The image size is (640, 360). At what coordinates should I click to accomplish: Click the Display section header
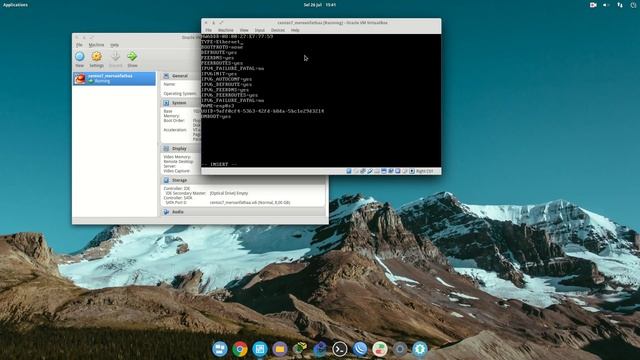tap(179, 149)
